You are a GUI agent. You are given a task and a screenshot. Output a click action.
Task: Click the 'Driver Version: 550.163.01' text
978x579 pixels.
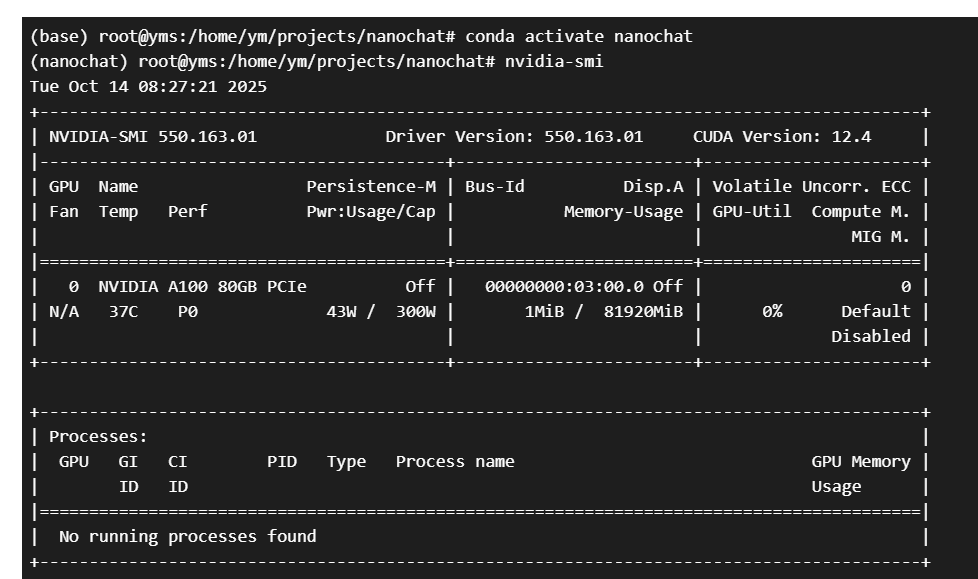point(514,137)
